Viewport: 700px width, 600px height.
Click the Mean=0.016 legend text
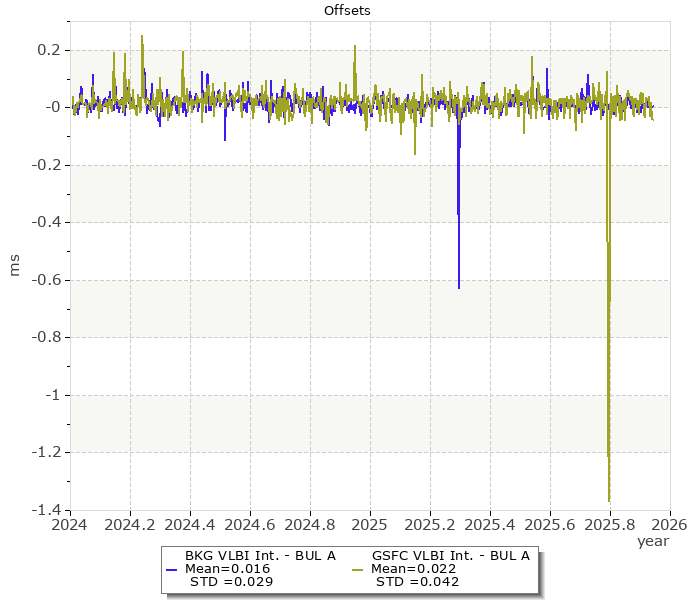(x=228, y=569)
